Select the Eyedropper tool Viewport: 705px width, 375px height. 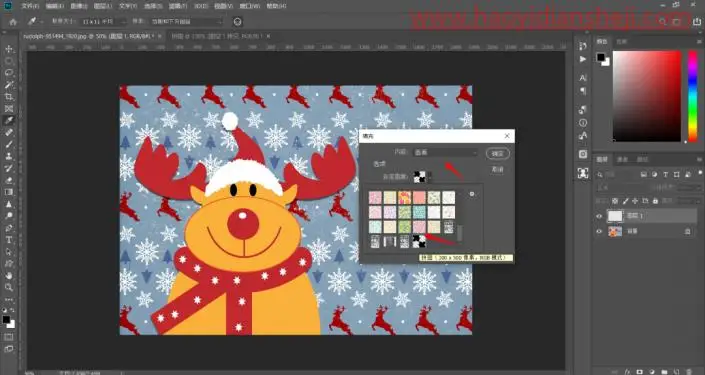pos(9,121)
